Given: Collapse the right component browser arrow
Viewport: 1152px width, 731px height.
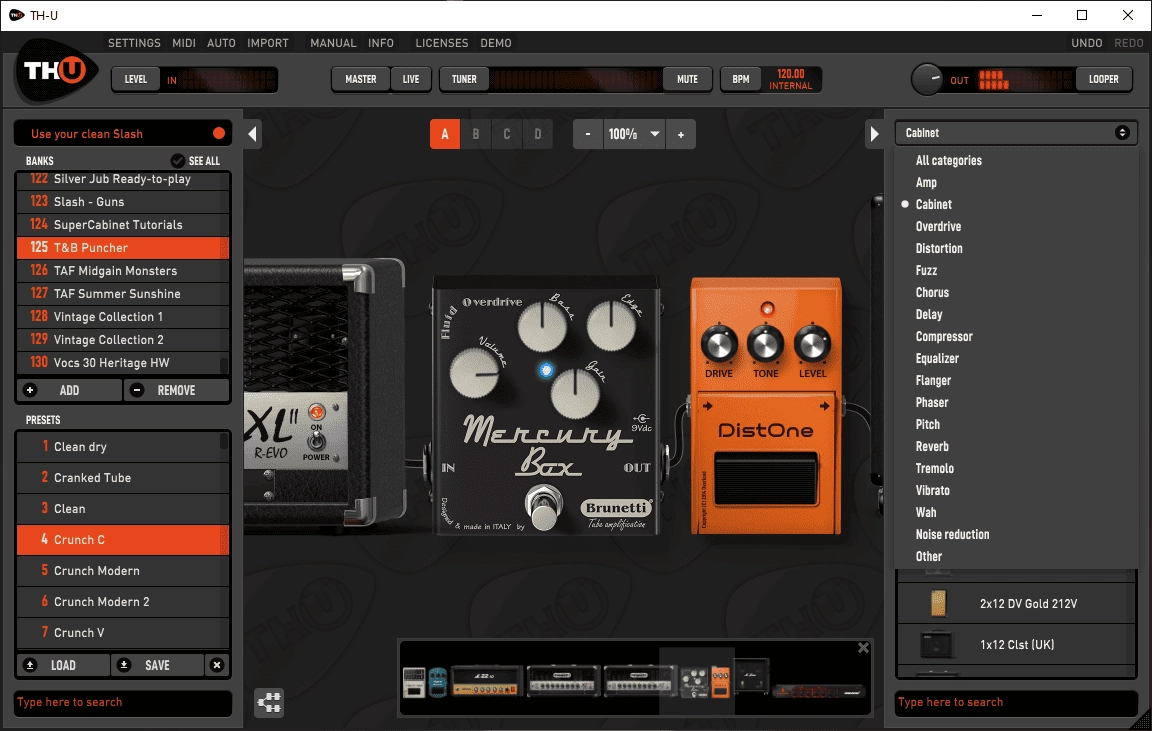Looking at the screenshot, I should tap(874, 134).
